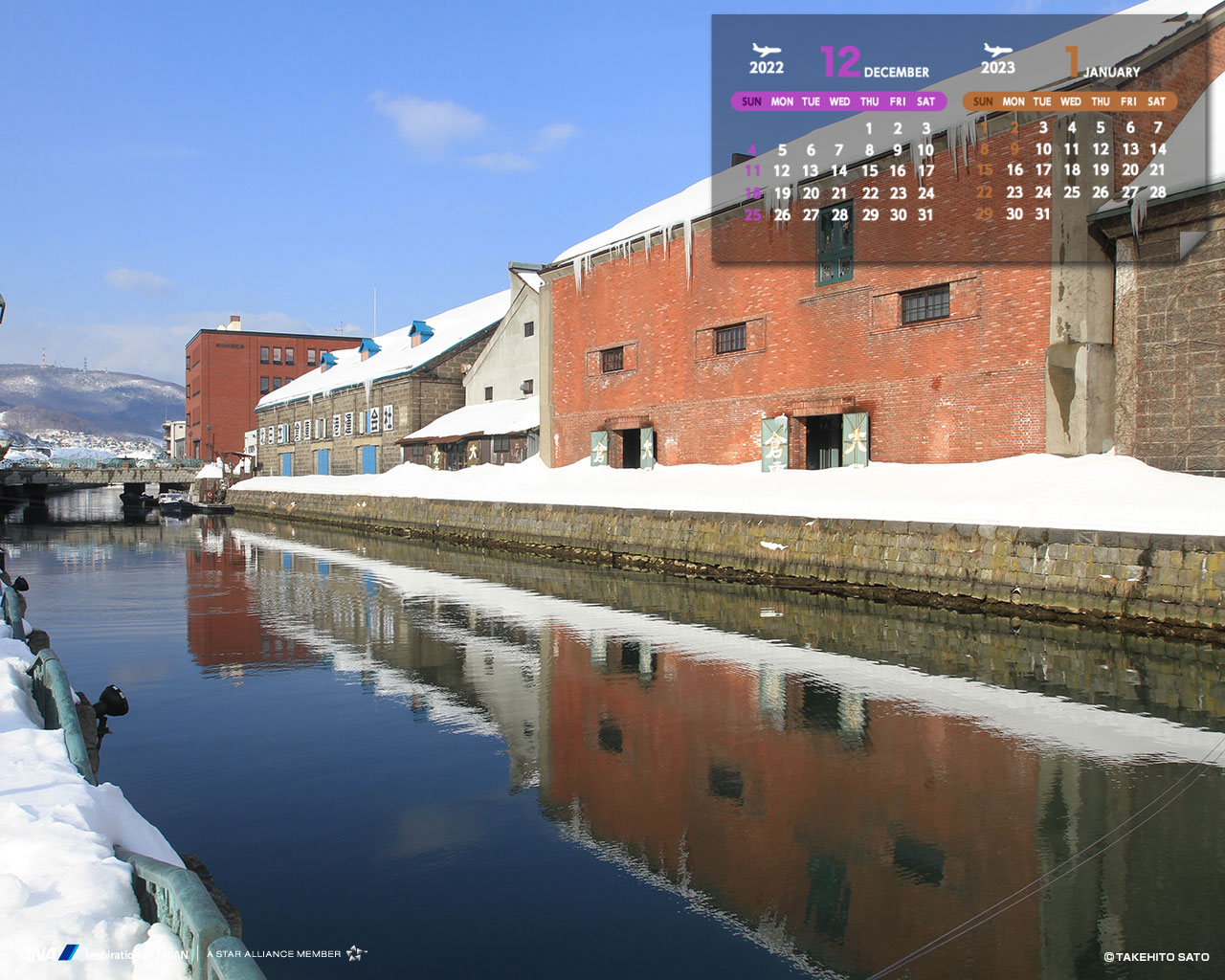1225x980 pixels.
Task: Select December 25 in the calendar
Action: tap(752, 214)
